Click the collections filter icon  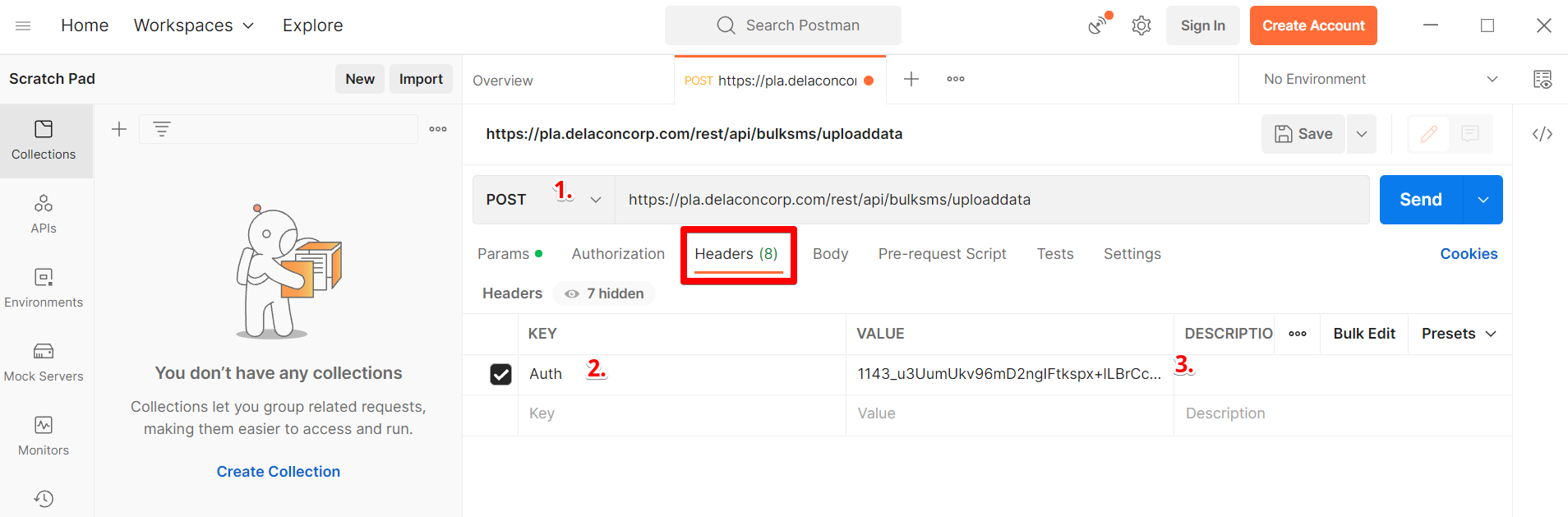[162, 129]
